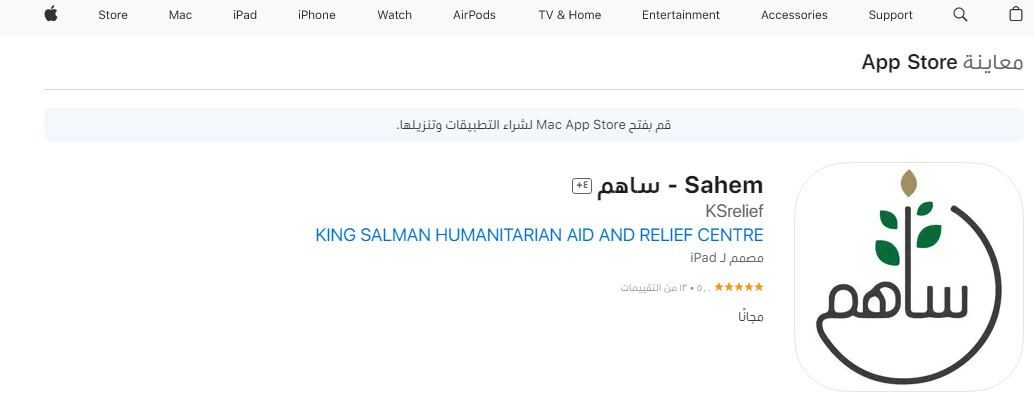Screen dimensions: 1034x417
Task: Select iPhone in the navigation bar
Action: click(317, 15)
